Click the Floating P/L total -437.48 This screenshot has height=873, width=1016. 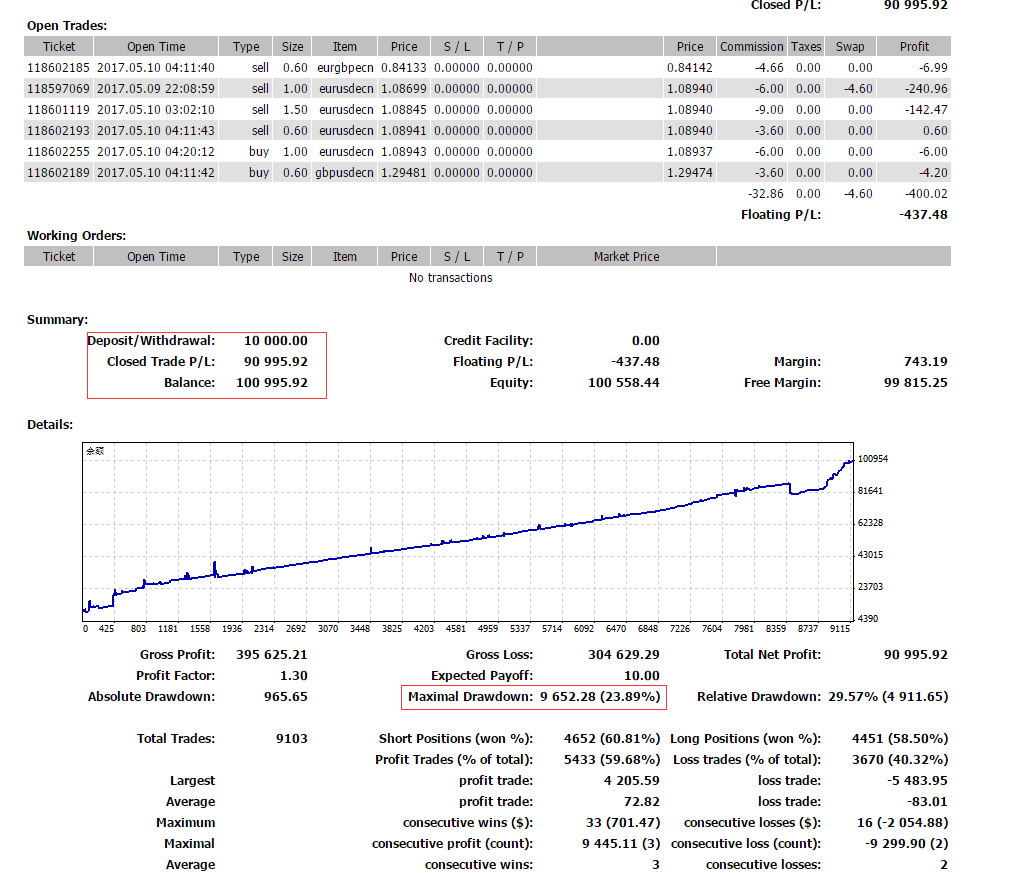(x=923, y=215)
